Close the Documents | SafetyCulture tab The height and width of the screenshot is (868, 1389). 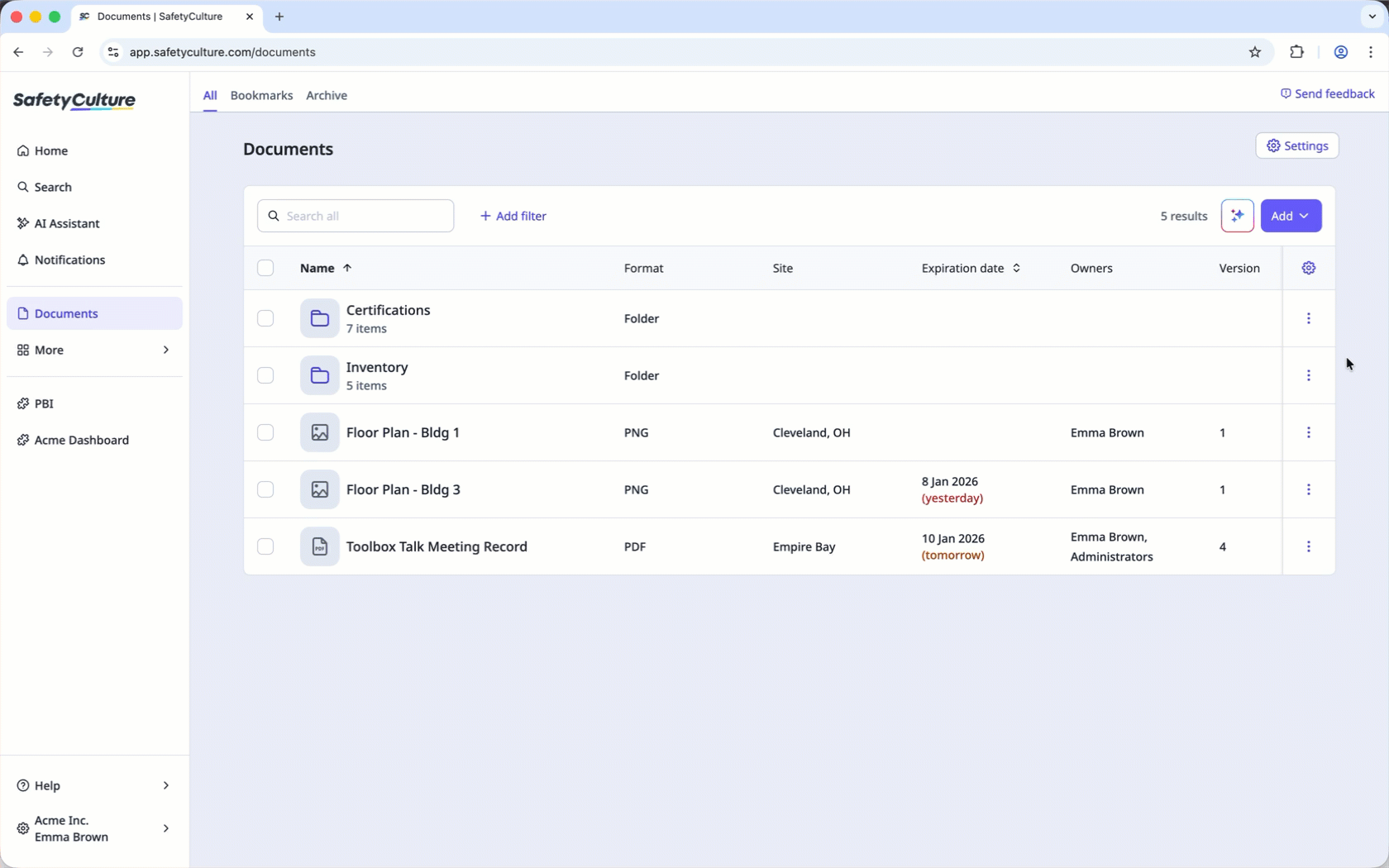[250, 17]
